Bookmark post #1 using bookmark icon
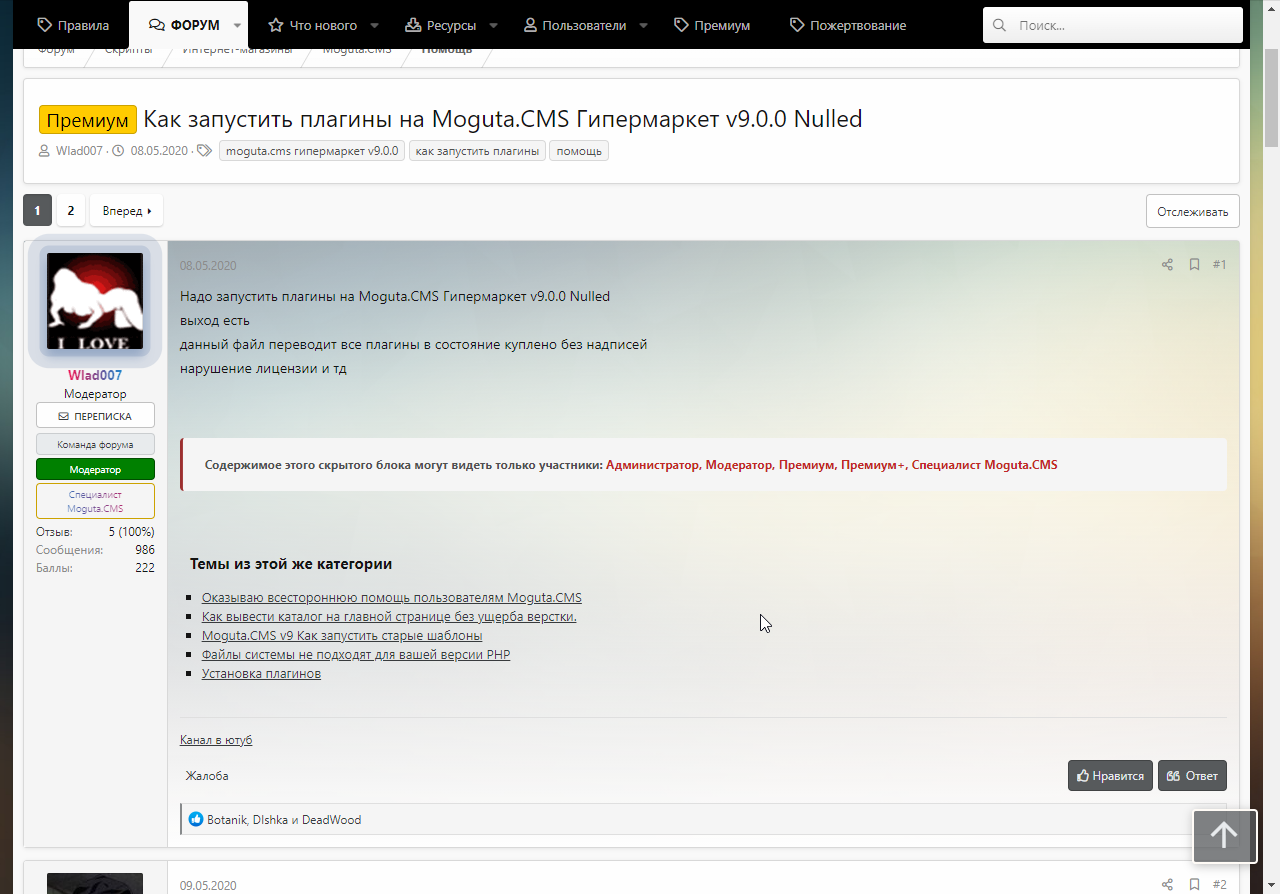This screenshot has width=1280, height=894. tap(1194, 265)
